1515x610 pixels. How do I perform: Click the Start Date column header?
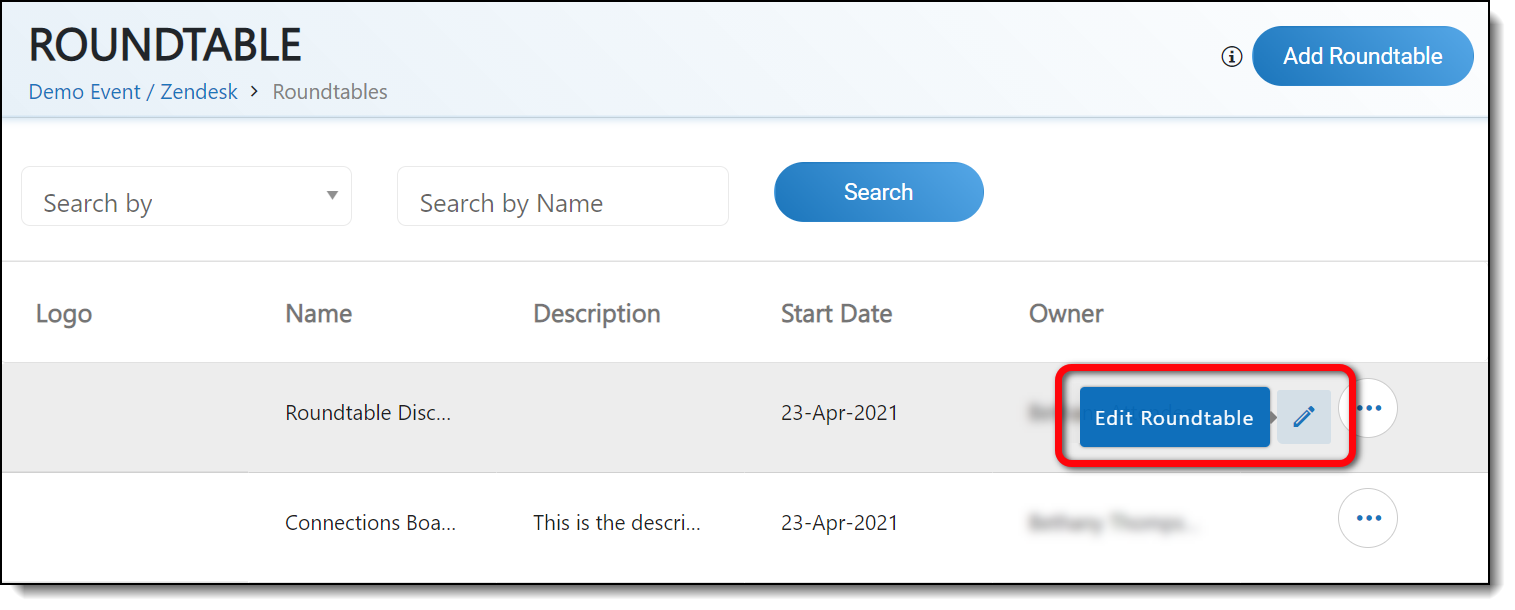[x=836, y=314]
